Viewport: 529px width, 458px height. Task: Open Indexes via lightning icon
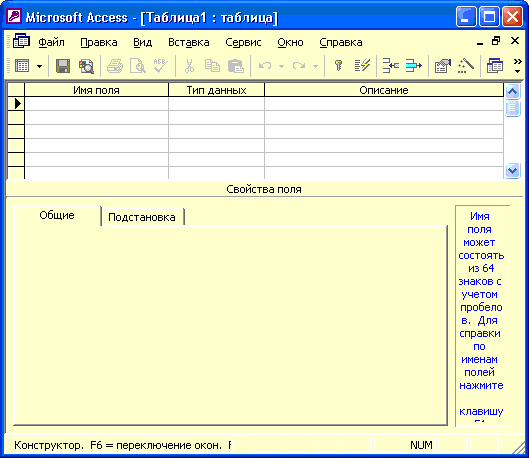(x=362, y=65)
